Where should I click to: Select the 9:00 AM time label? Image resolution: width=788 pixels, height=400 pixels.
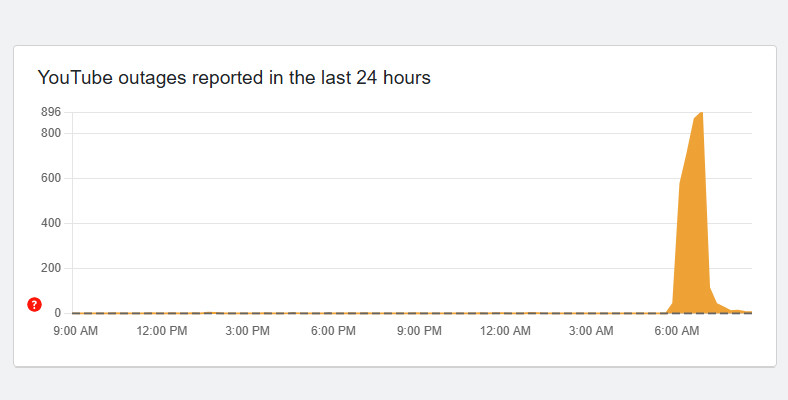[75, 332]
